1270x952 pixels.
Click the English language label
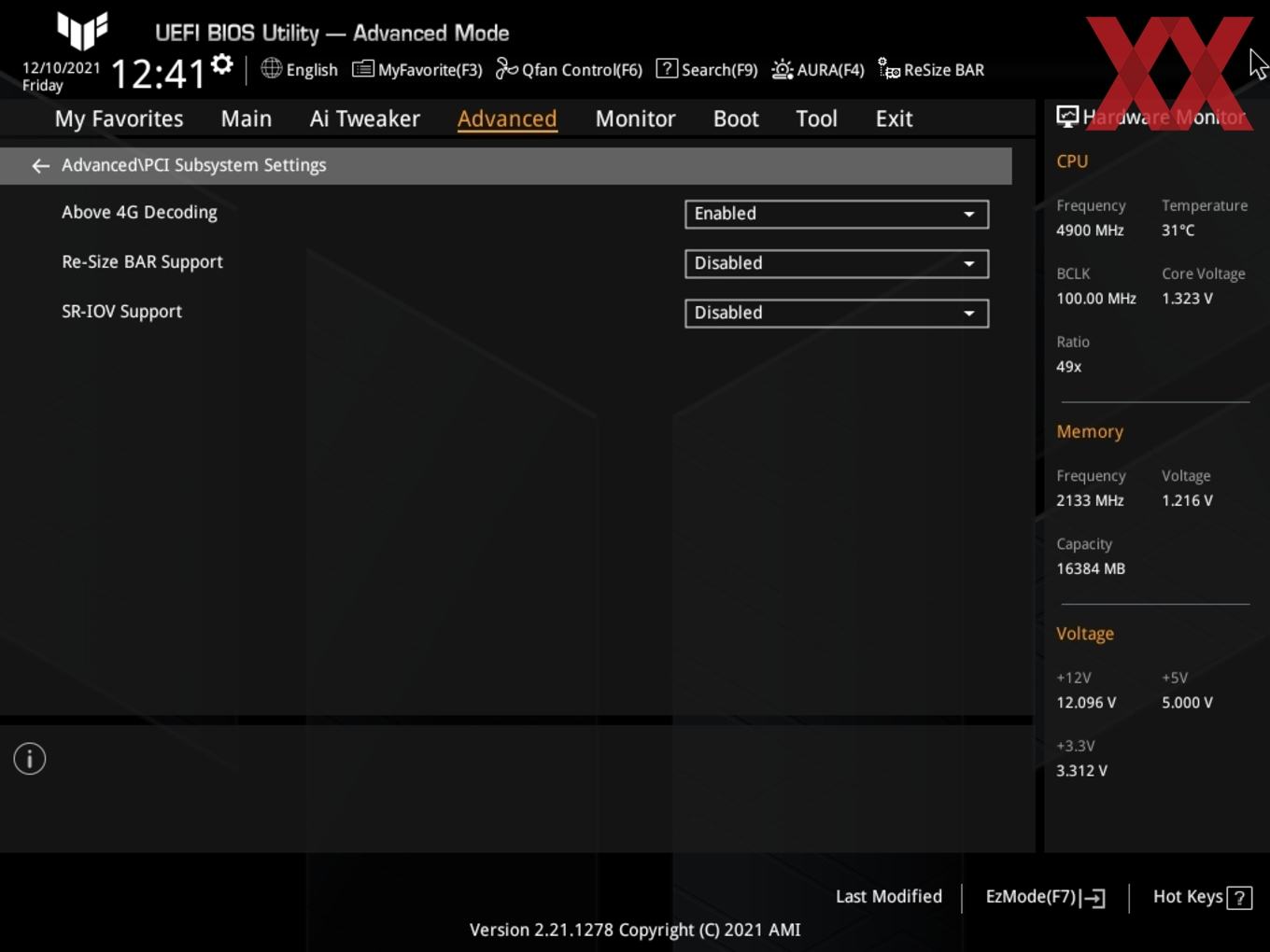click(x=312, y=70)
